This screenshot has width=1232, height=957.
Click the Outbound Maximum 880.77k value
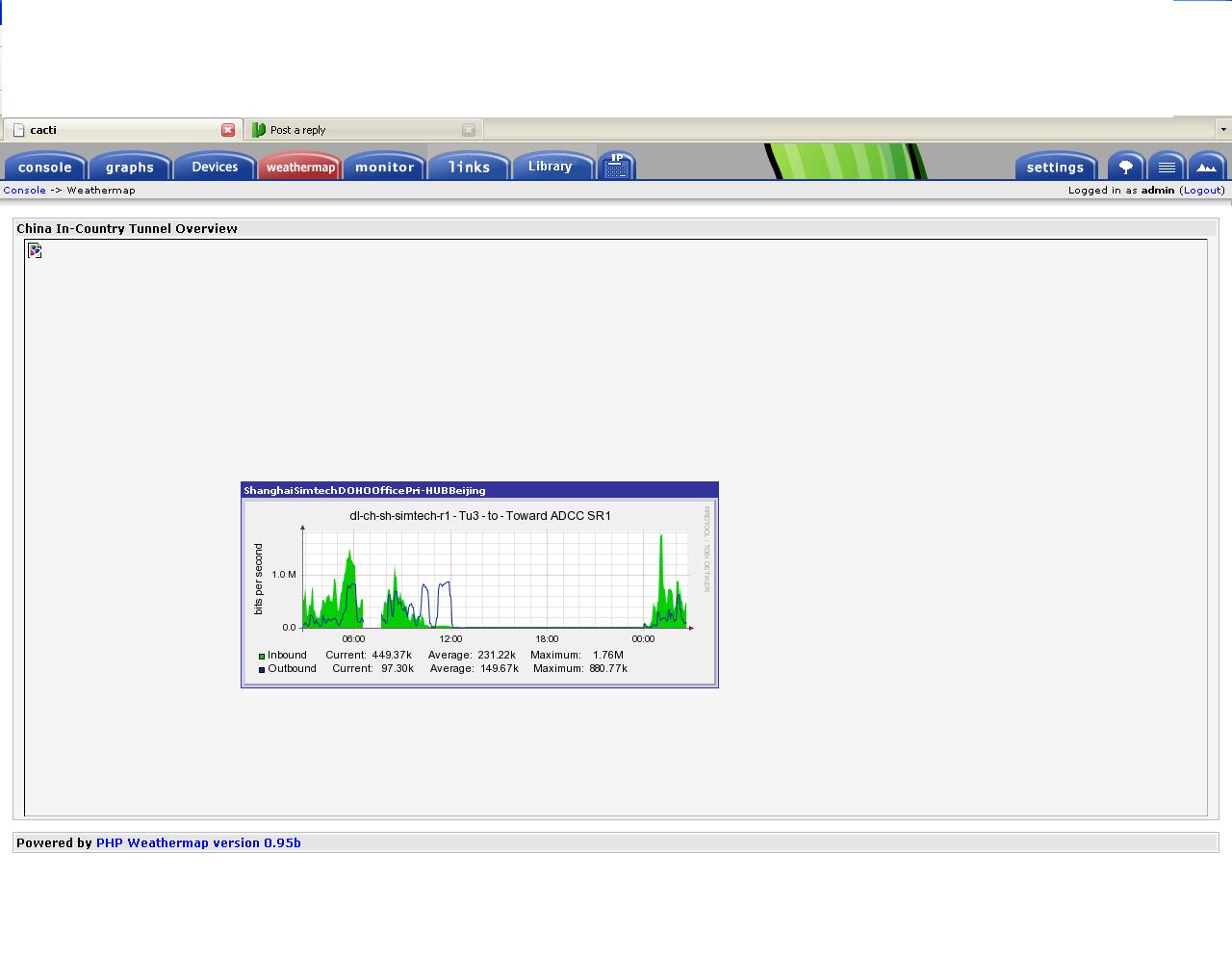coord(608,669)
